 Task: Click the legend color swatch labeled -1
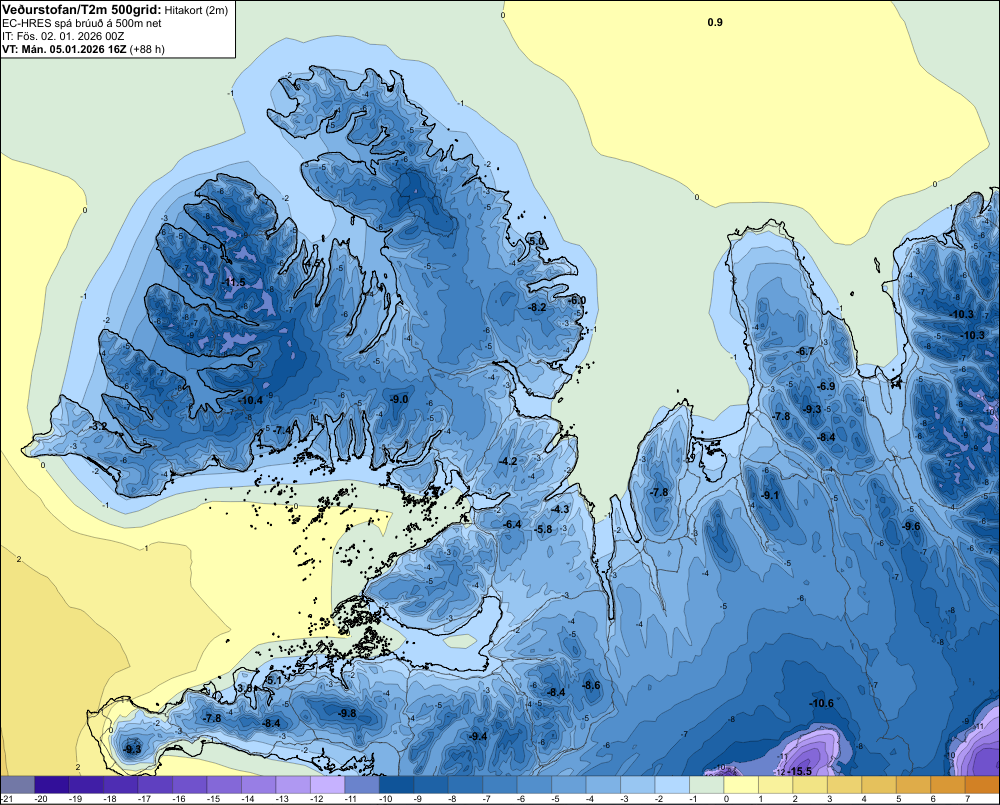pyautogui.click(x=706, y=785)
